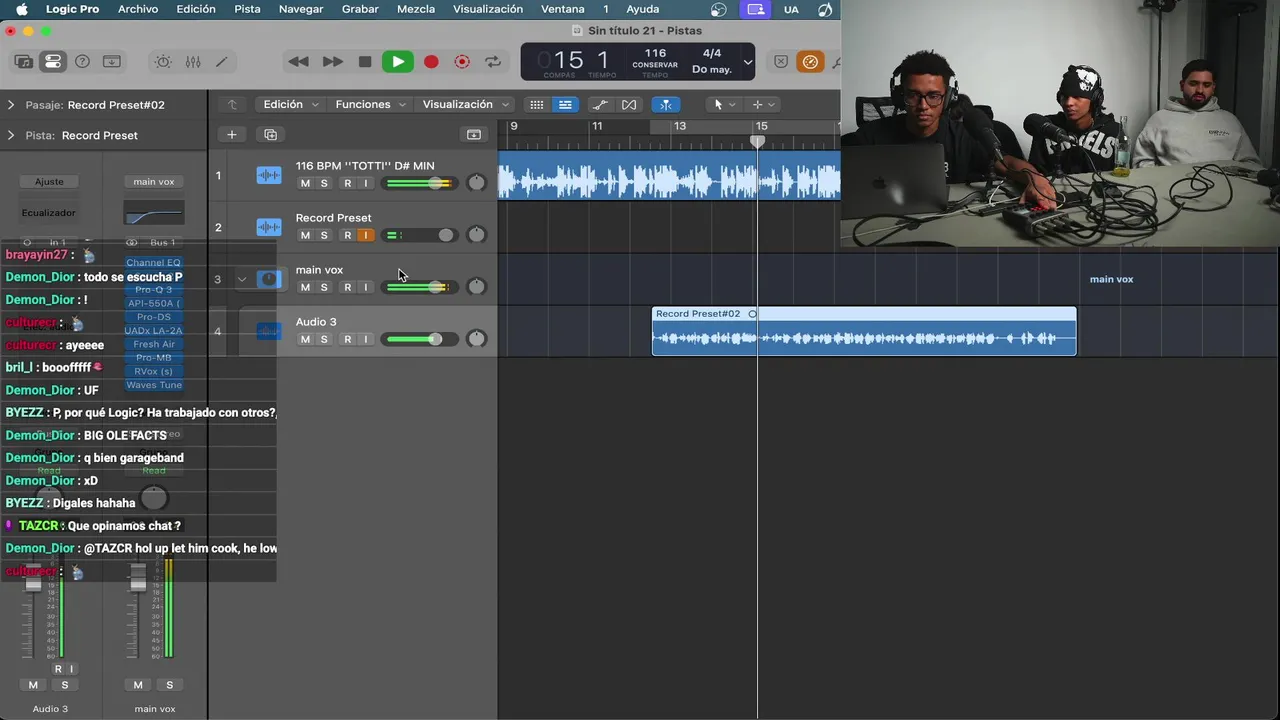Open the Ventana menu
Screen dimensions: 1280x720
click(562, 9)
